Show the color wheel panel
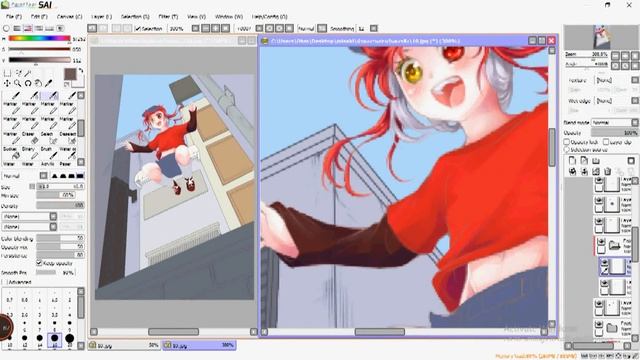Image resolution: width=640 pixels, height=360 pixels. point(6,29)
